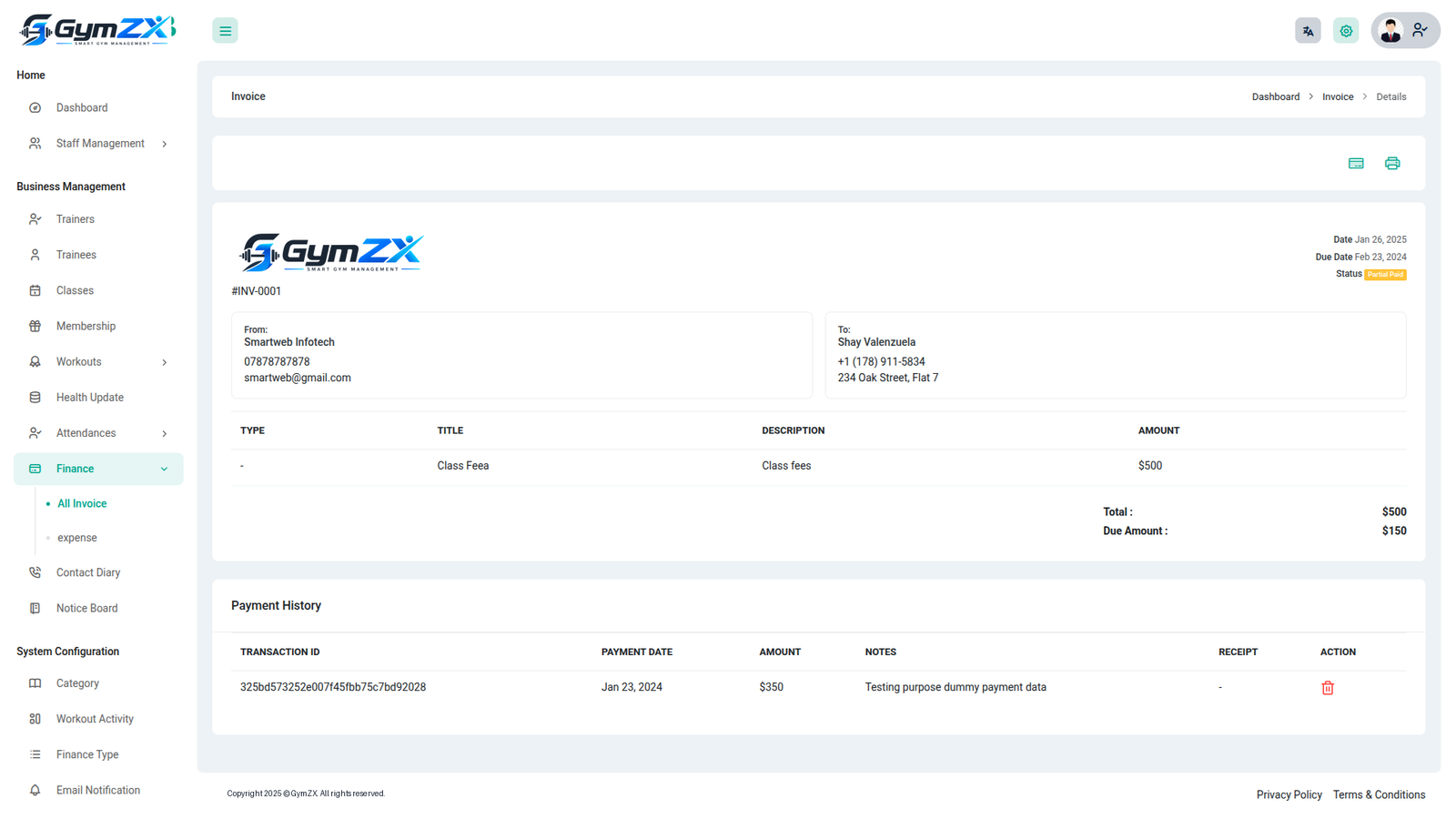1456x819 pixels.
Task: Click the smartweb@gmail.com email text
Action: [x=298, y=378]
